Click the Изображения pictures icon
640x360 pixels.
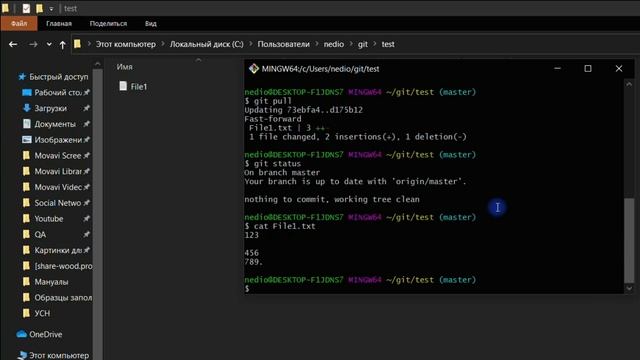pos(27,140)
